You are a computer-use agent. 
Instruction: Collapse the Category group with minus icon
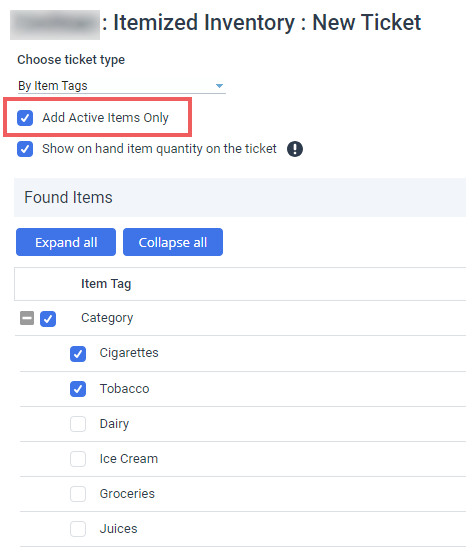(27, 318)
